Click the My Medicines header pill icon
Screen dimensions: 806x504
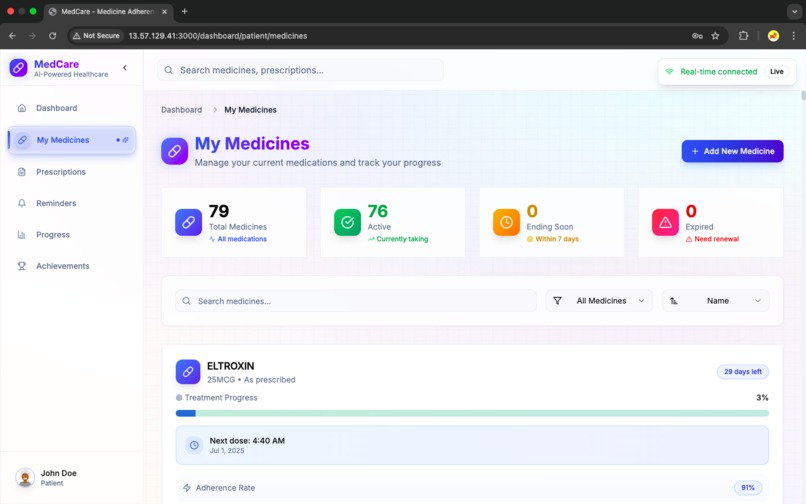click(x=175, y=151)
